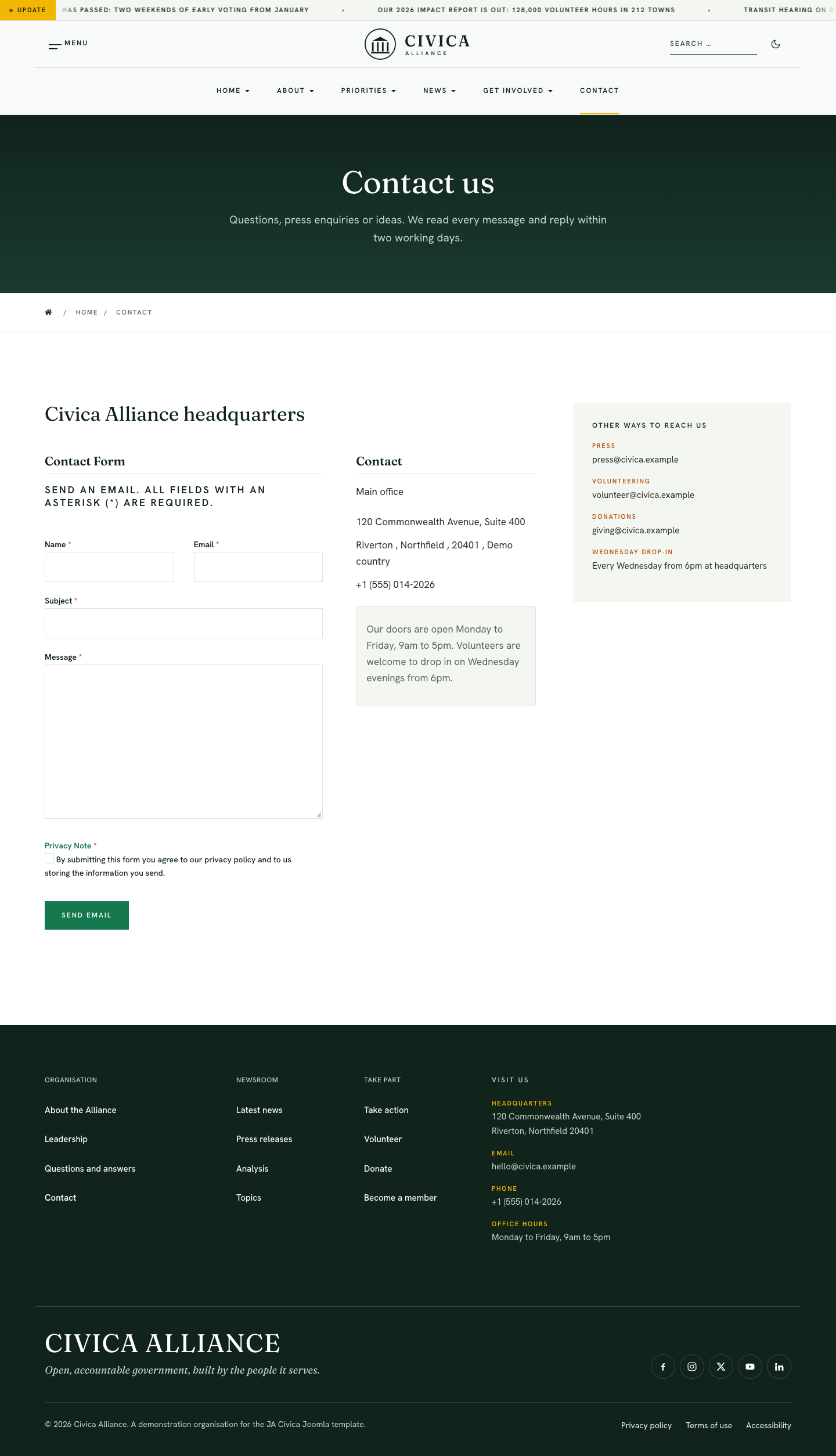Click the breadcrumb home icon
The image size is (836, 1456).
pos(48,312)
